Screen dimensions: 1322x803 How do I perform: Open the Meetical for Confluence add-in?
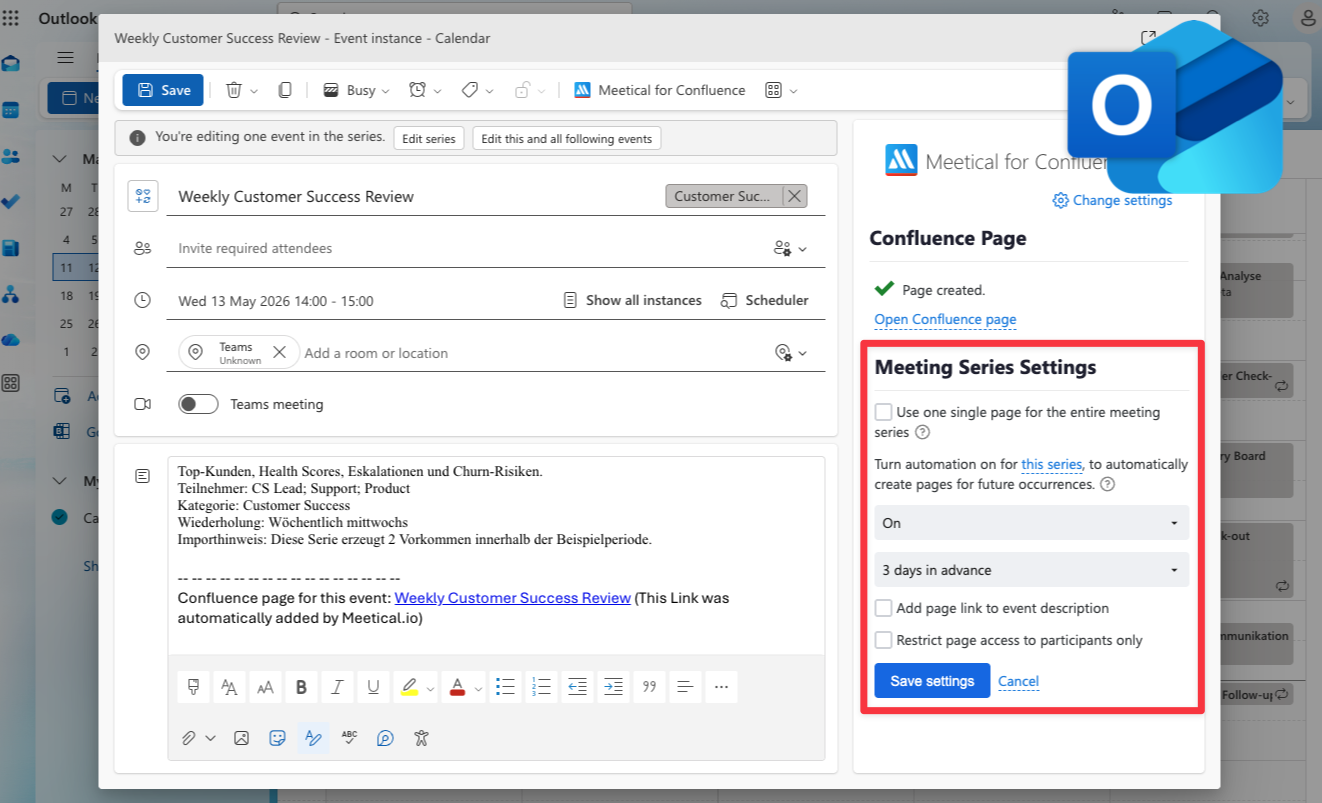[x=660, y=90]
